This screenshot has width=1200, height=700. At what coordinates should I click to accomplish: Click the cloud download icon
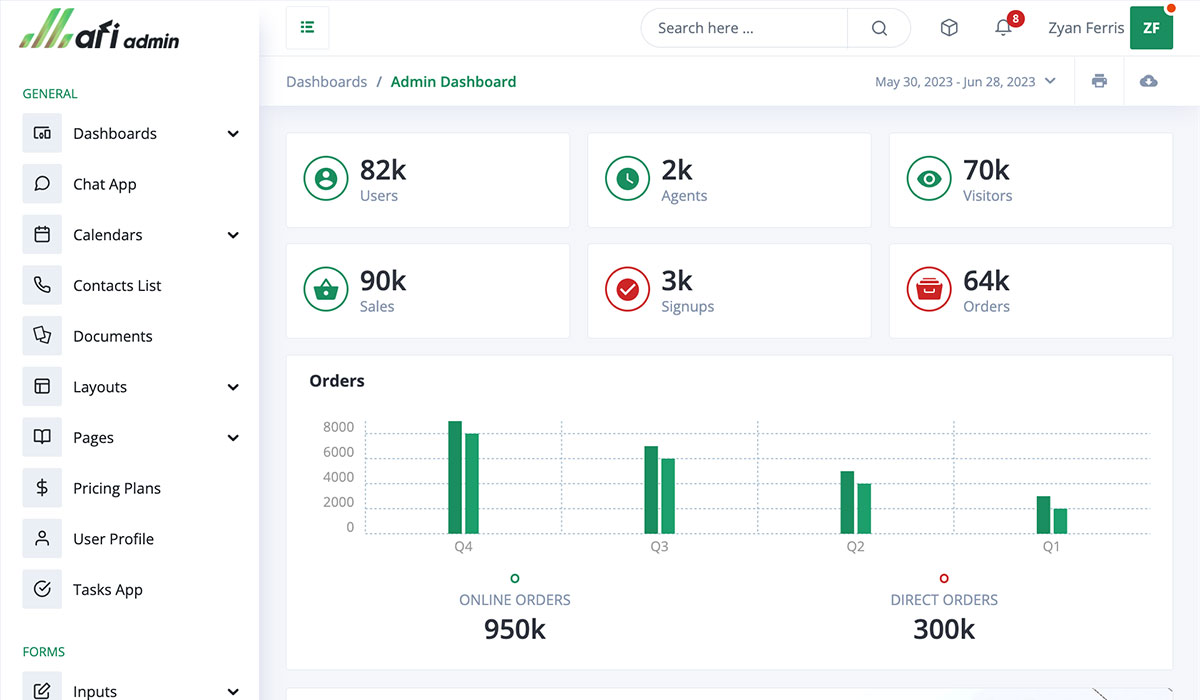pyautogui.click(x=1148, y=81)
